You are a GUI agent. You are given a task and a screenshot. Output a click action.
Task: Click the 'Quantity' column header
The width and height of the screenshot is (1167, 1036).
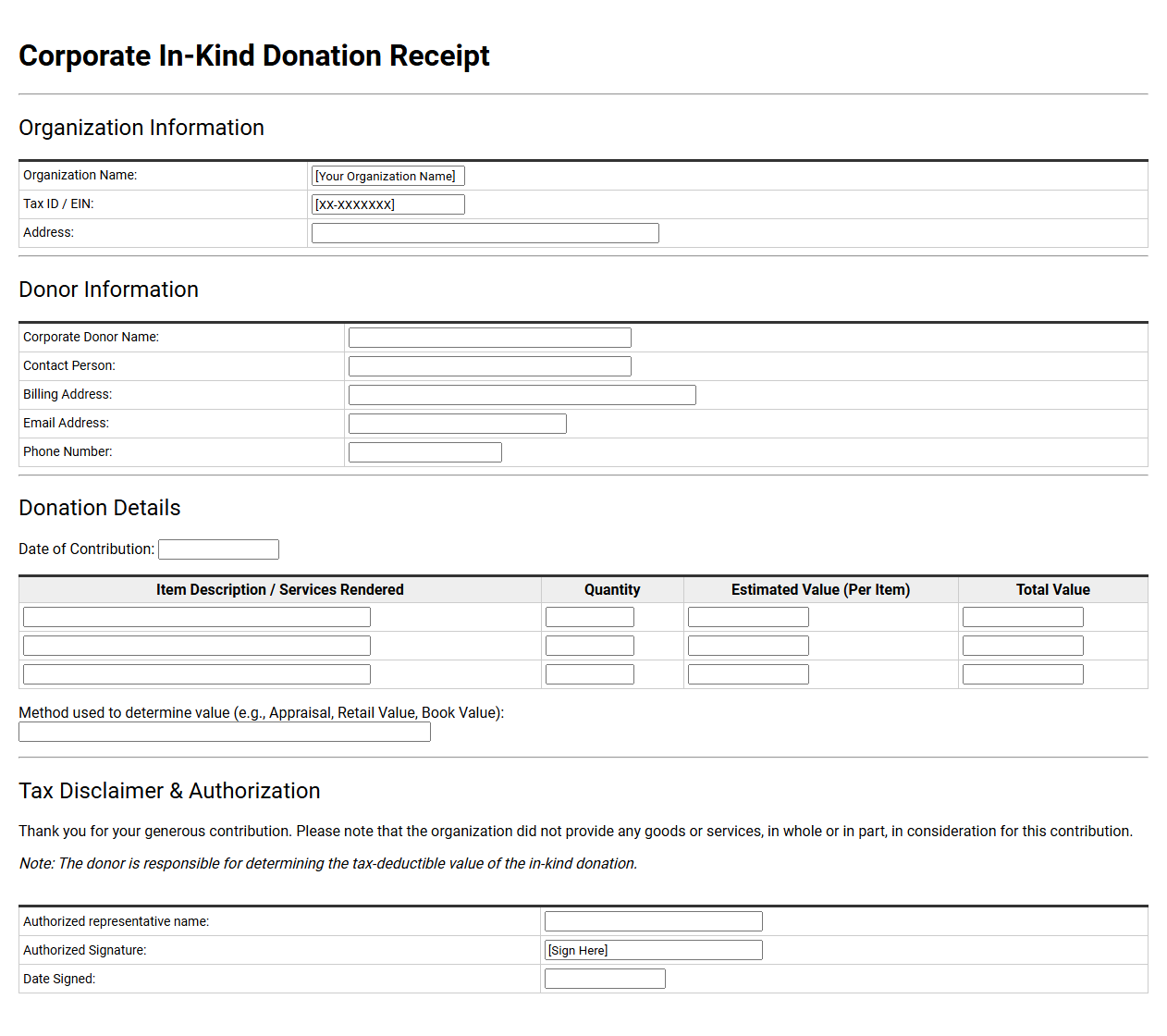tap(612, 590)
